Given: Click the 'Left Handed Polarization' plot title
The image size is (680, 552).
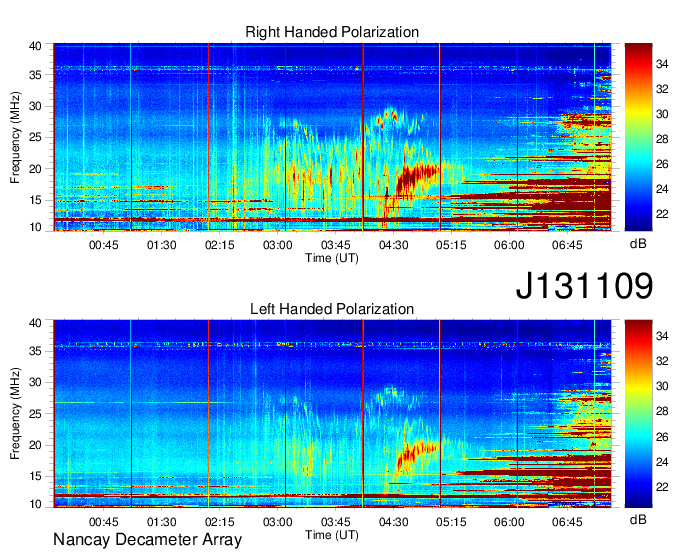Looking at the screenshot, I should tap(332, 309).
